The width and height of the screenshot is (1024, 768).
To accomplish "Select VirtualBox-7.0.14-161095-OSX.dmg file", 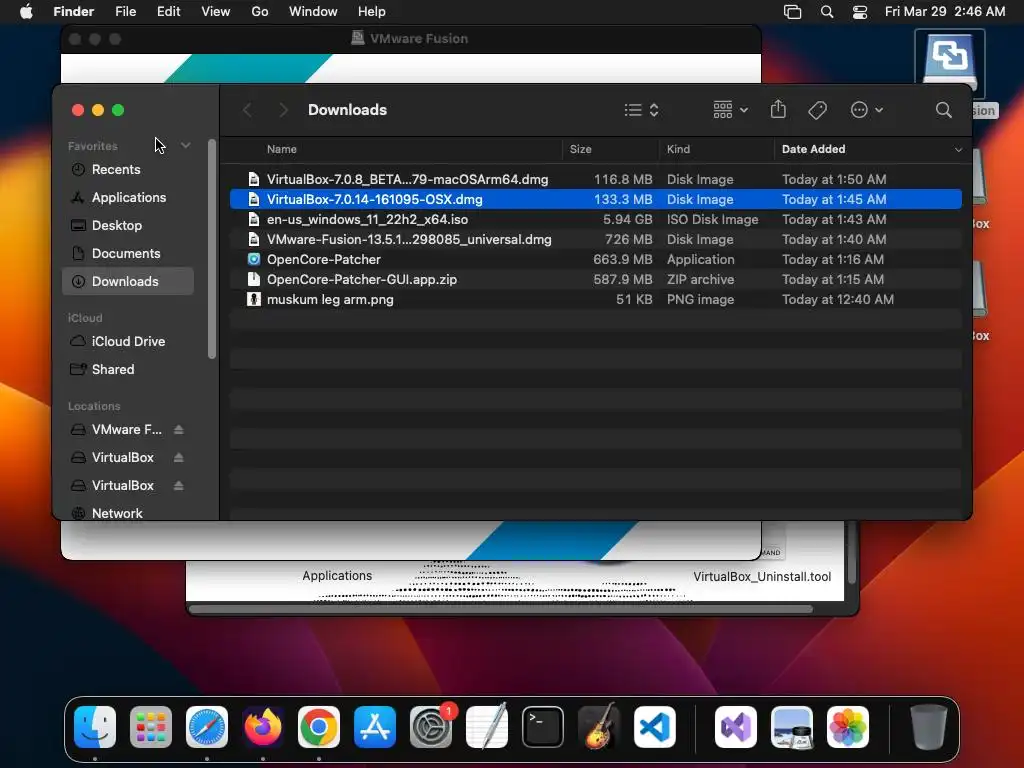I will point(596,199).
